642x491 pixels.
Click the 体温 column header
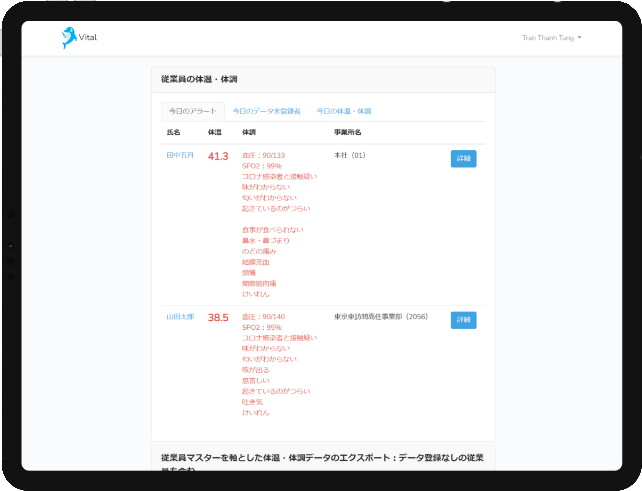pos(214,133)
